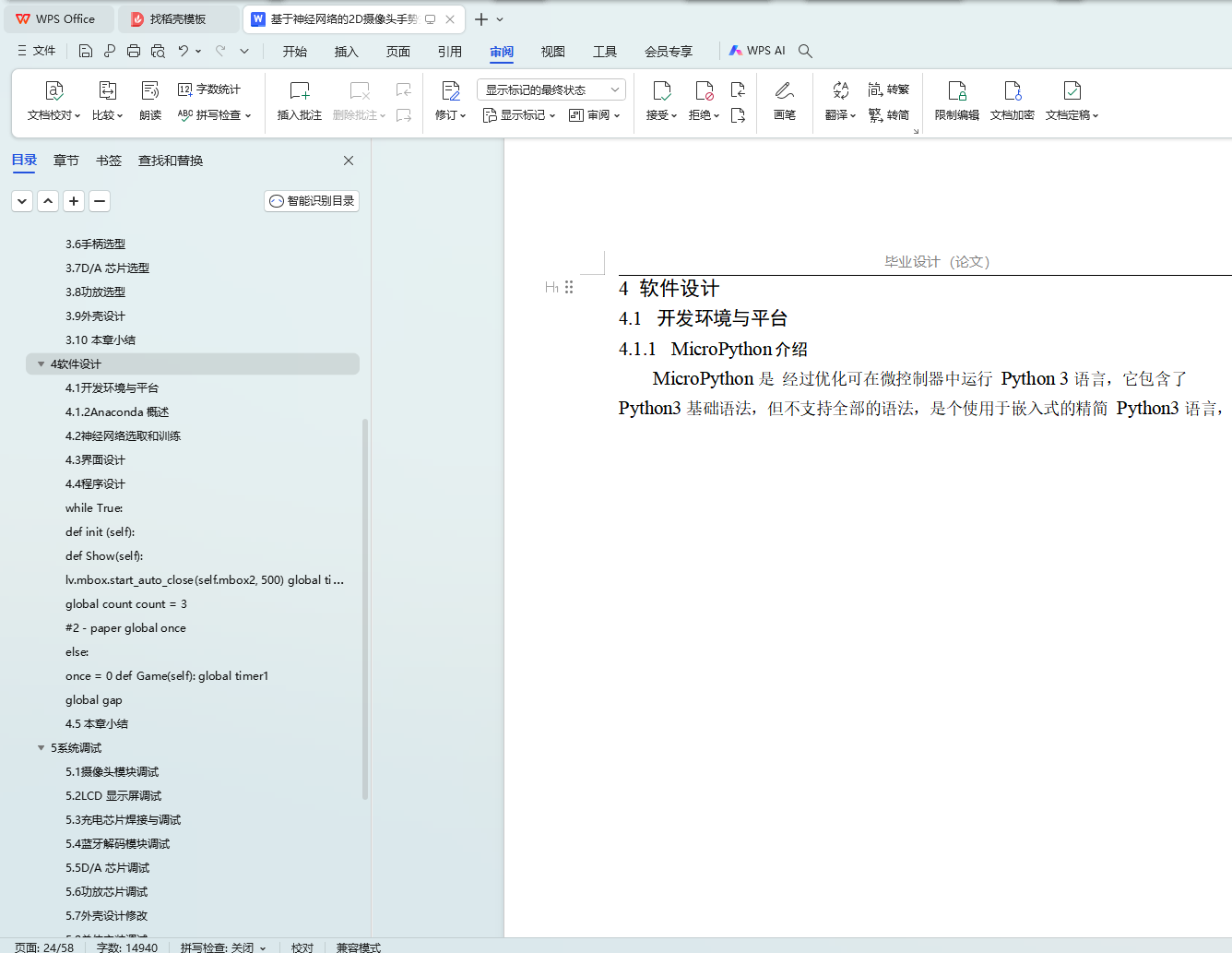Click the 文档定稿 finalize document icon

tap(1072, 90)
